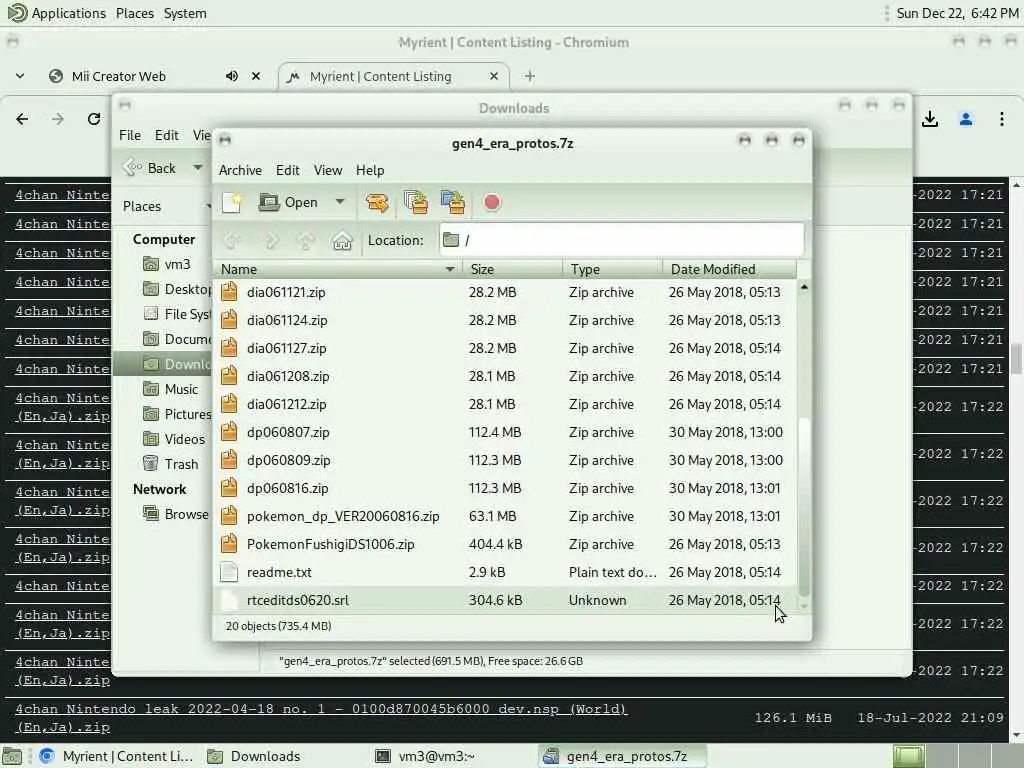Open the Edit menu in archive manager
1024x768 pixels.
pos(287,170)
